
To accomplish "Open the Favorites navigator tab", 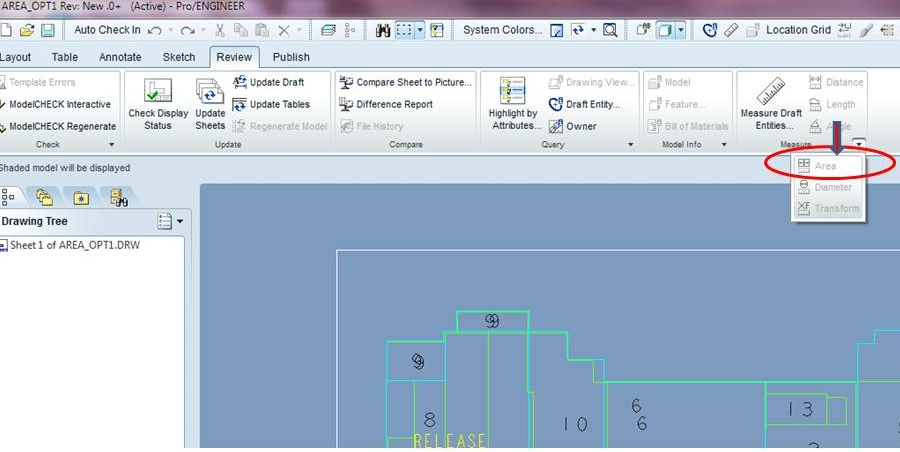I will pos(81,198).
